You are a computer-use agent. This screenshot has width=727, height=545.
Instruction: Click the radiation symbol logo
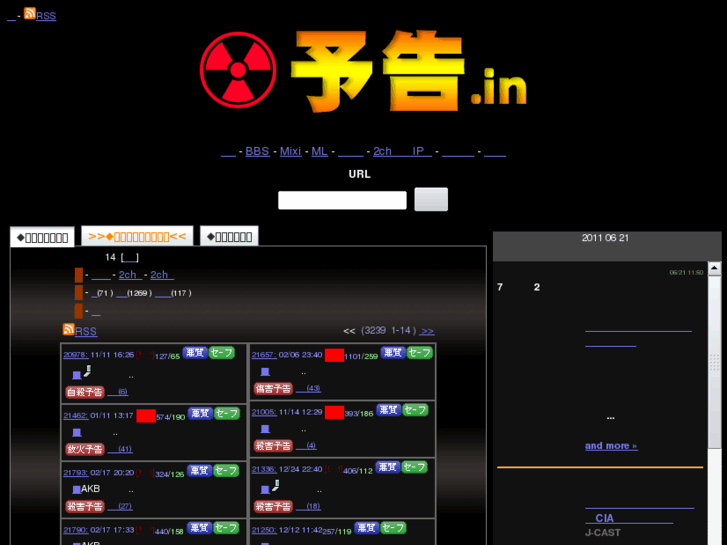pyautogui.click(x=238, y=70)
